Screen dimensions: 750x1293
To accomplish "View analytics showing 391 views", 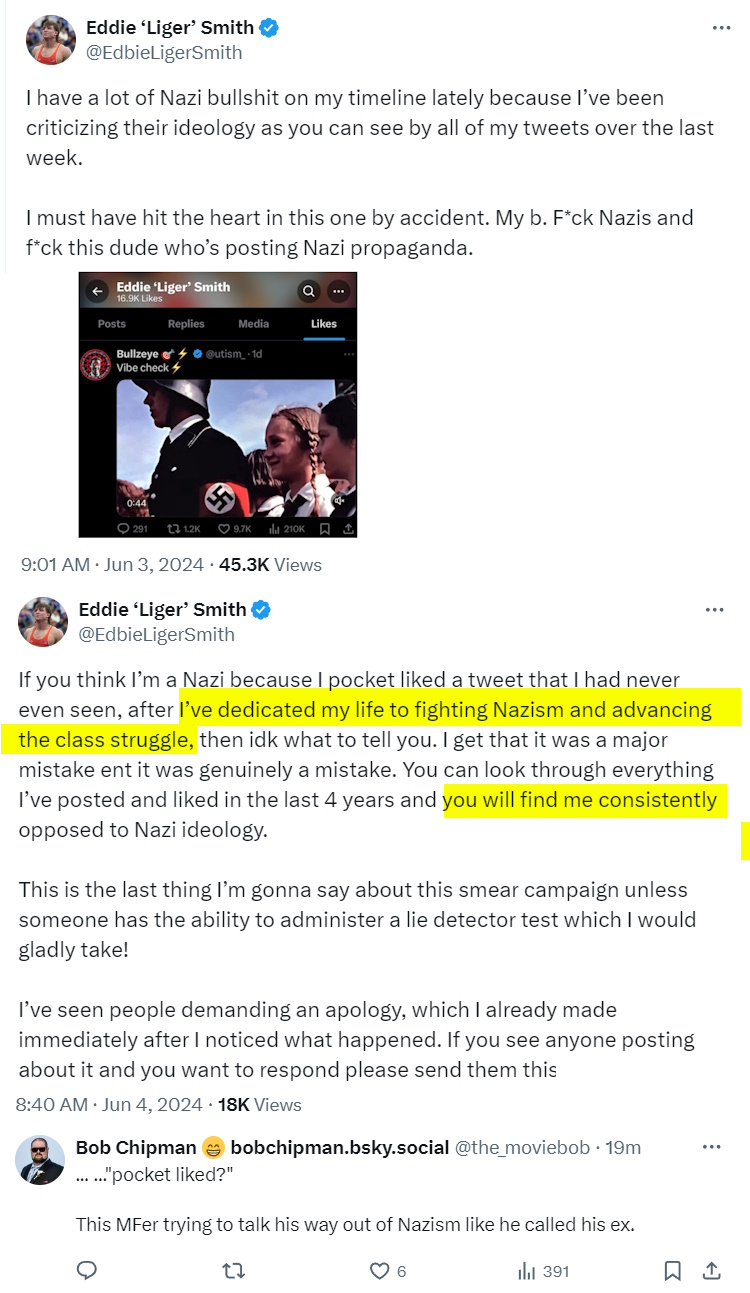I will click(x=543, y=1271).
